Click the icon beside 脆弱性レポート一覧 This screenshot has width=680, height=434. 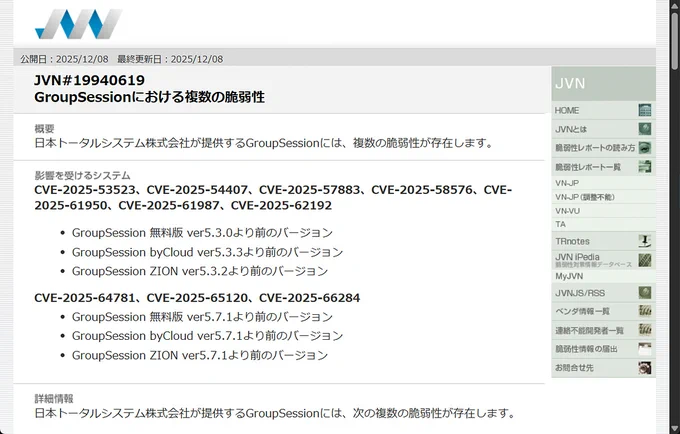click(x=645, y=166)
